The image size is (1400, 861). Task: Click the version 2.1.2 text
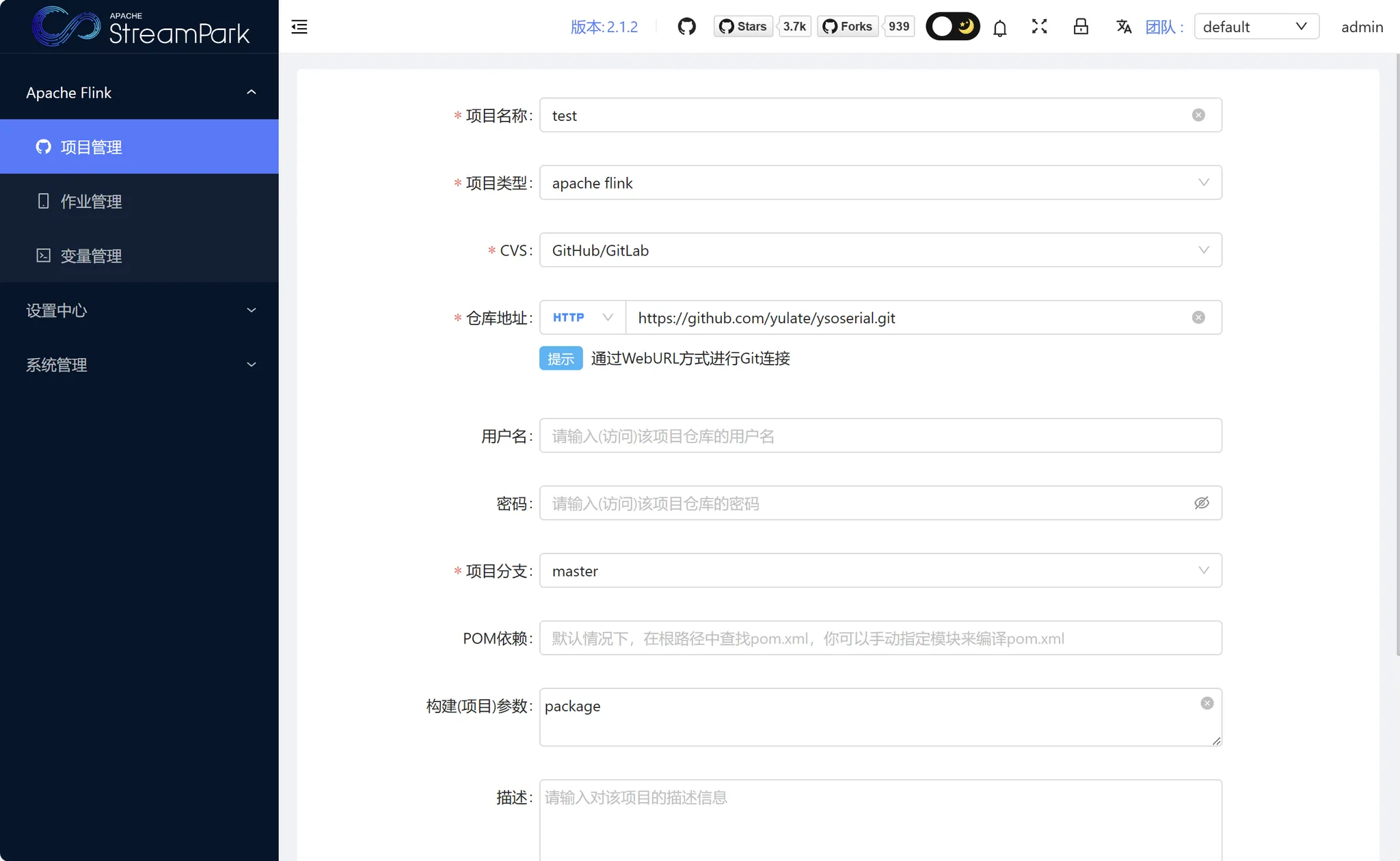604,27
